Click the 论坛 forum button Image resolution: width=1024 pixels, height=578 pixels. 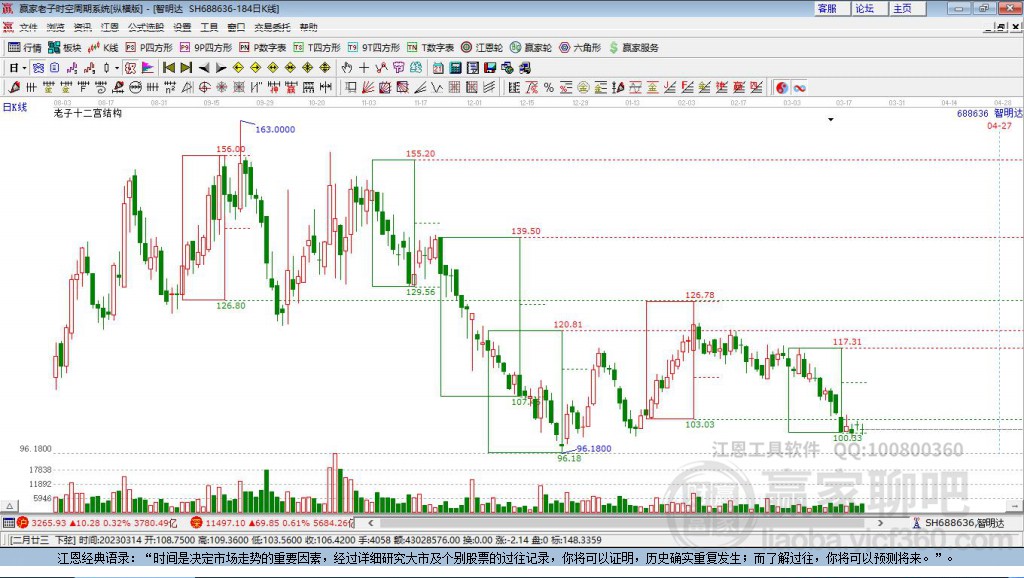tap(869, 8)
